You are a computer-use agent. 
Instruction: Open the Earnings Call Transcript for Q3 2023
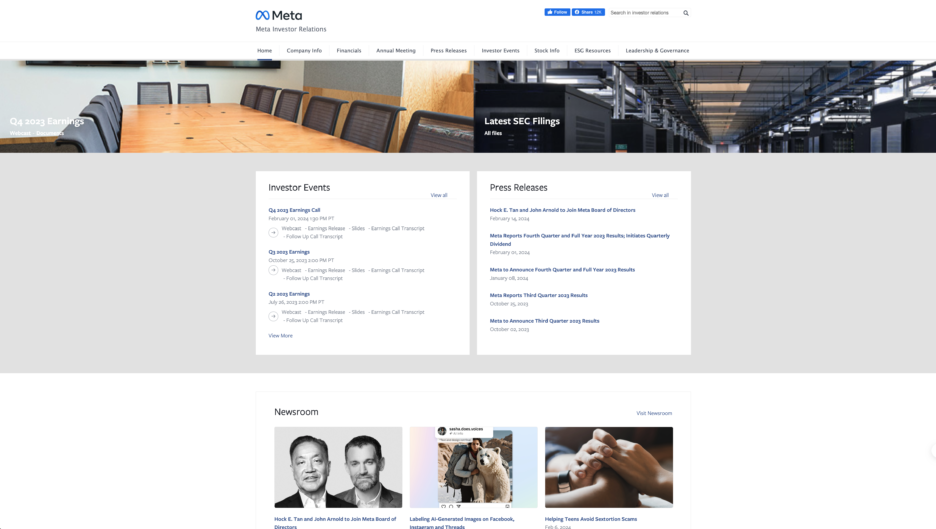coord(398,270)
